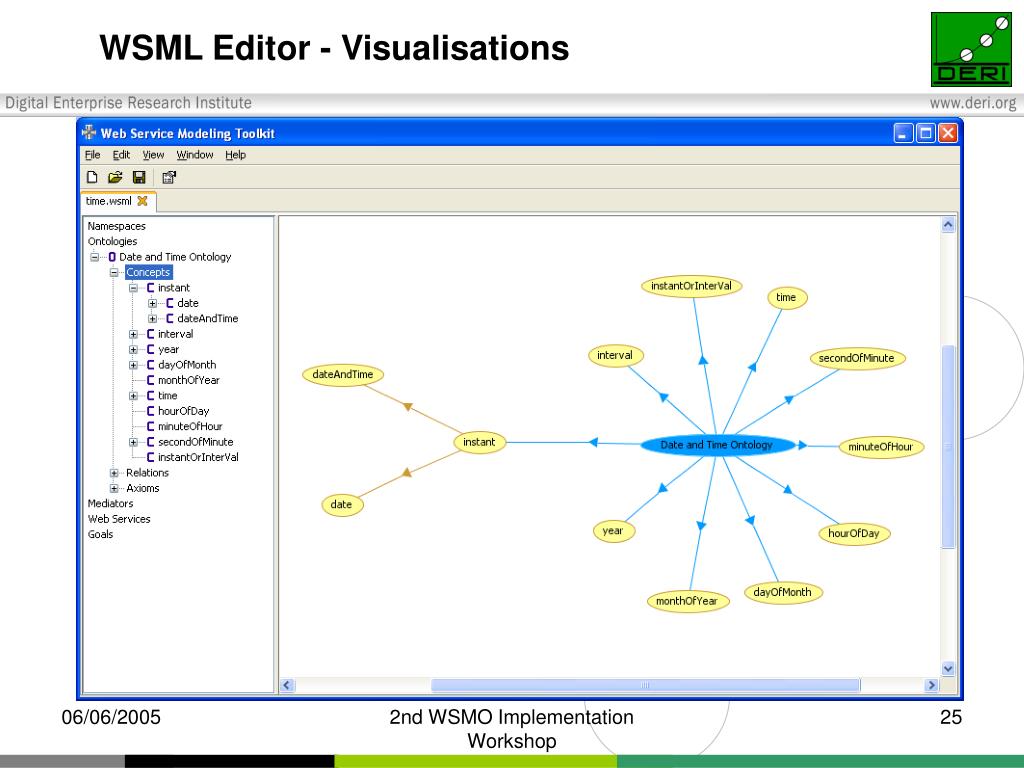The width and height of the screenshot is (1024, 768).
Task: Select Ontologies in the tree
Action: point(112,242)
